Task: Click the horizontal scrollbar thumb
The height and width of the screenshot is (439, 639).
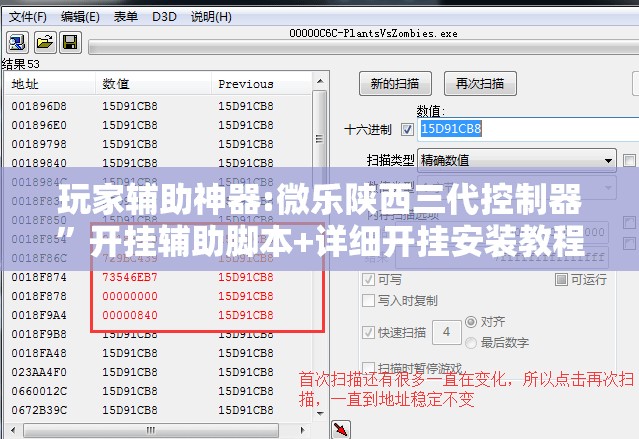Action: click(151, 430)
